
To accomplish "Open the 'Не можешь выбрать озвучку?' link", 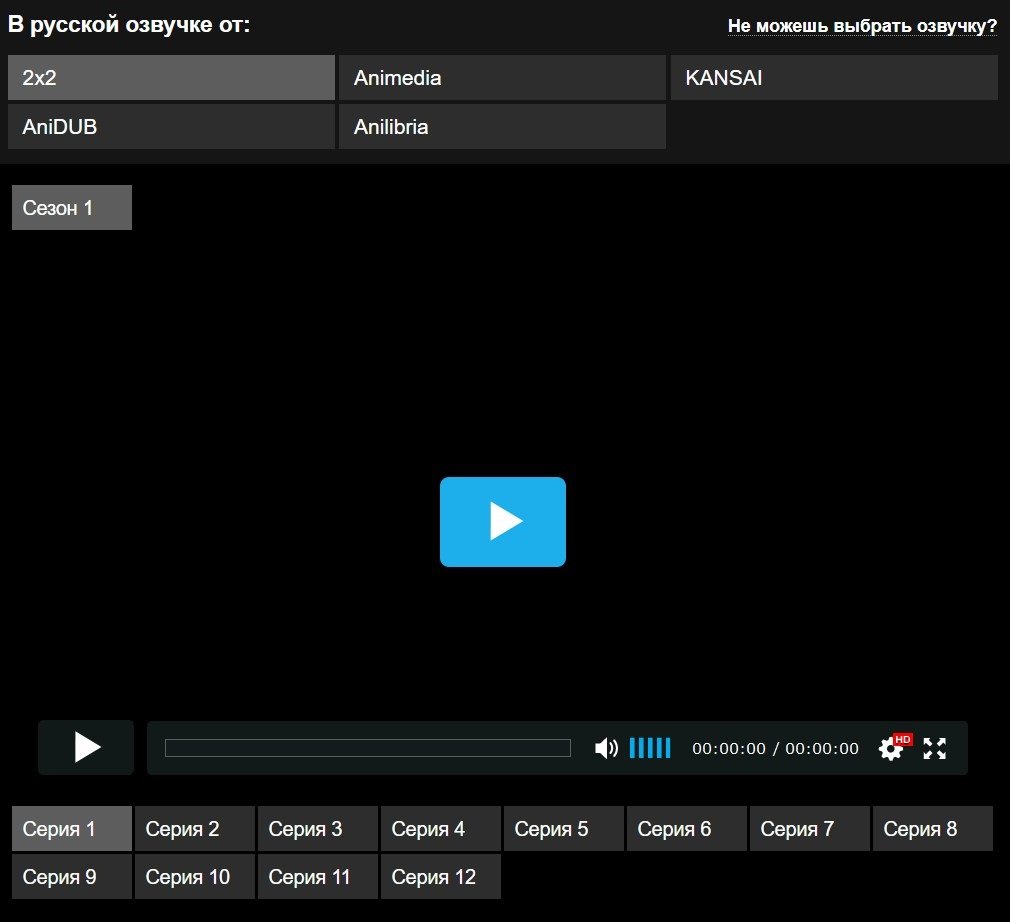I will [x=862, y=26].
